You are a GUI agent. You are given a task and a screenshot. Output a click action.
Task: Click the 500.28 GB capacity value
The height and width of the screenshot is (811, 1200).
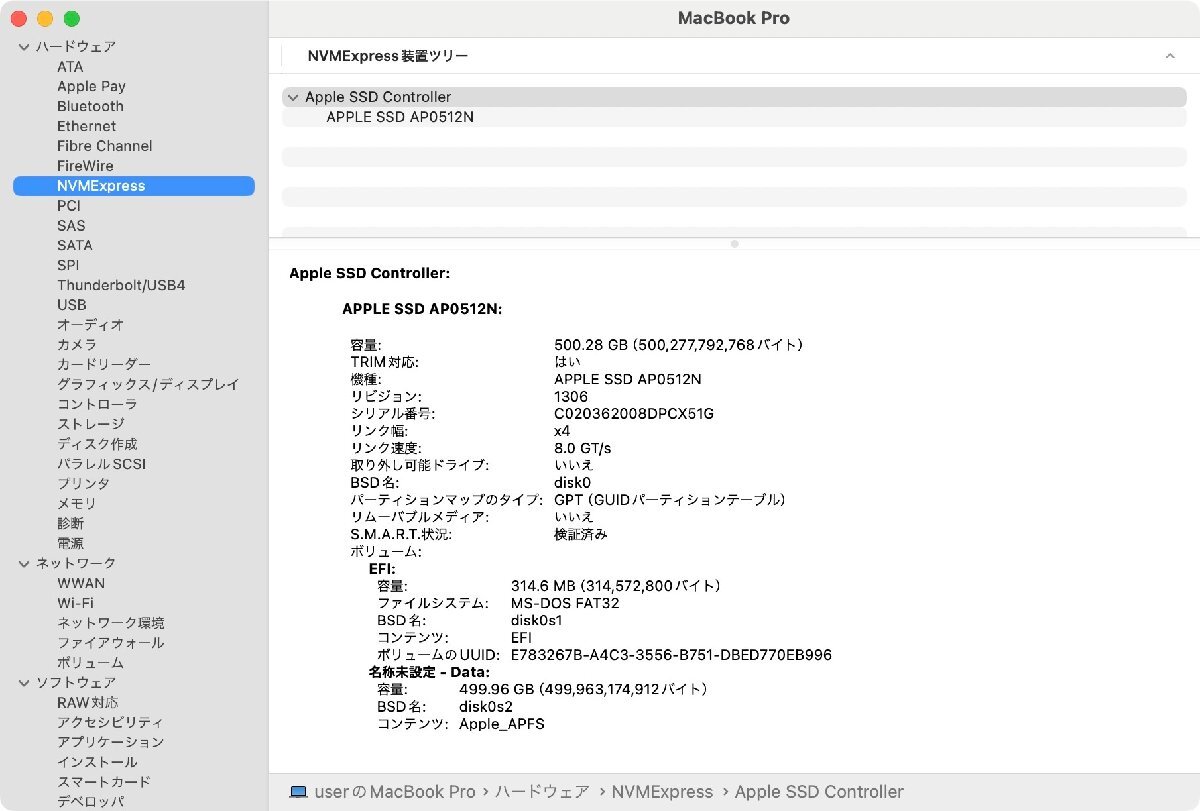click(678, 345)
